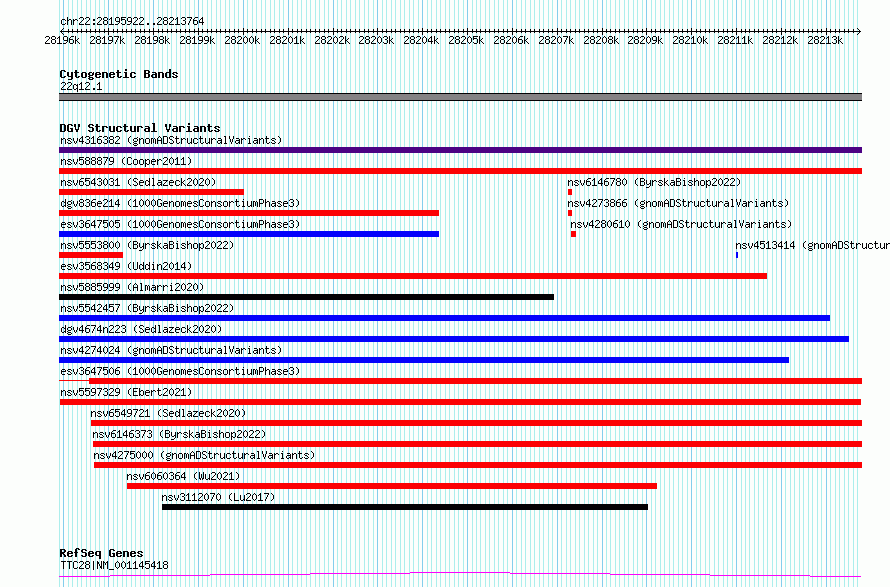This screenshot has height=587, width=890.
Task: Click the 28200k ruler position
Action: pos(242,40)
